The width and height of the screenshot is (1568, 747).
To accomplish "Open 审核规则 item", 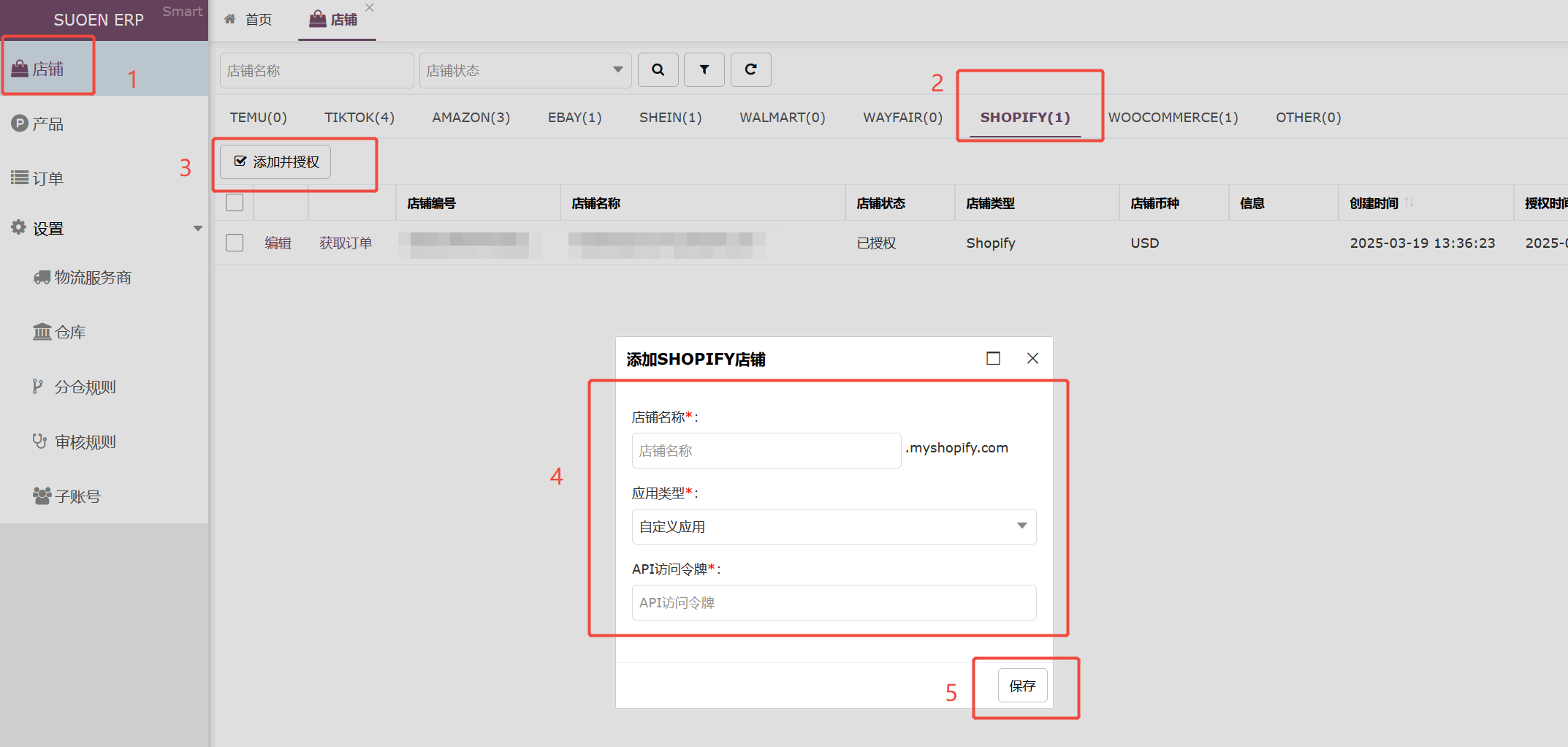I will pyautogui.click(x=74, y=442).
